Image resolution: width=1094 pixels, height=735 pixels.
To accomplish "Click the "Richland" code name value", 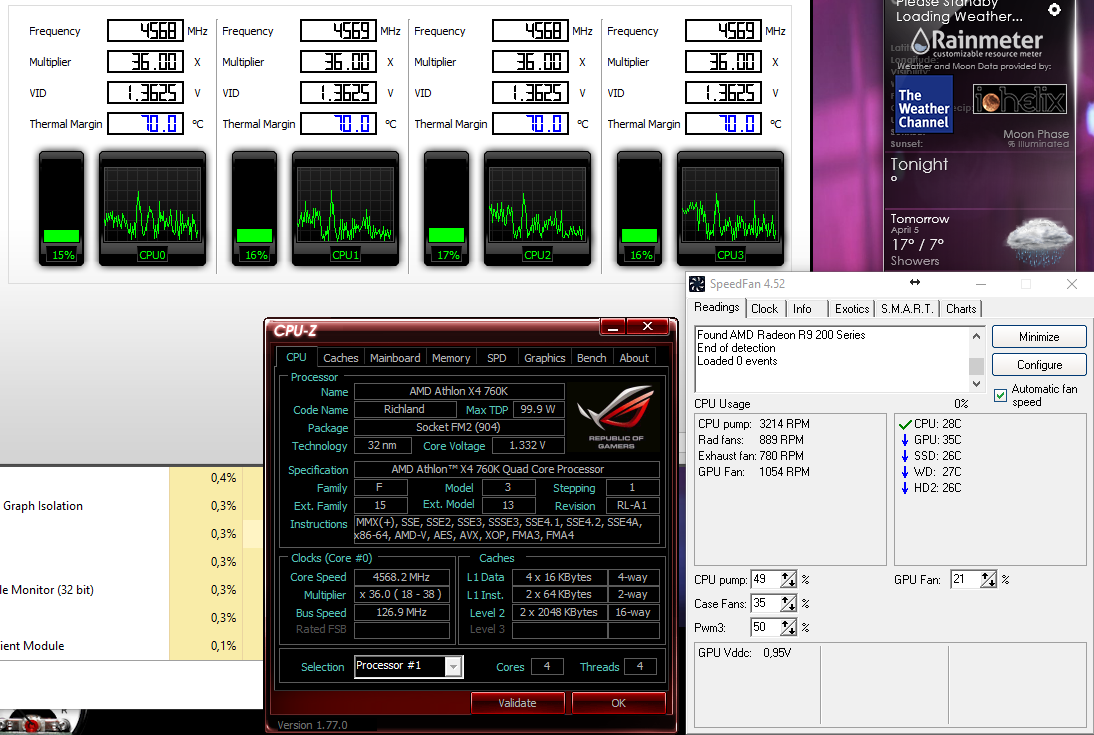I will tap(404, 409).
